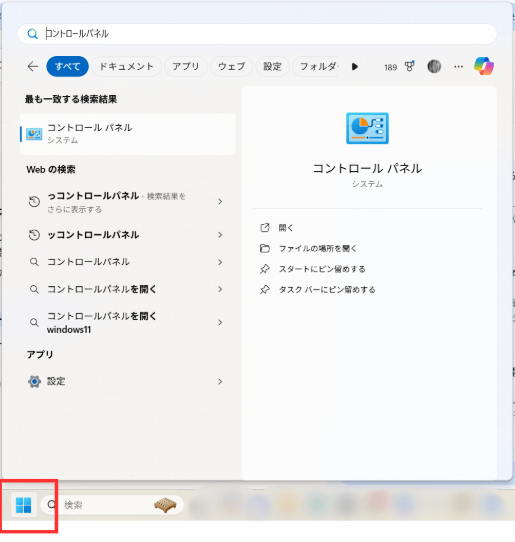Open the コントロール パネル best match result
Screen dimensions: 515x542
(x=128, y=134)
